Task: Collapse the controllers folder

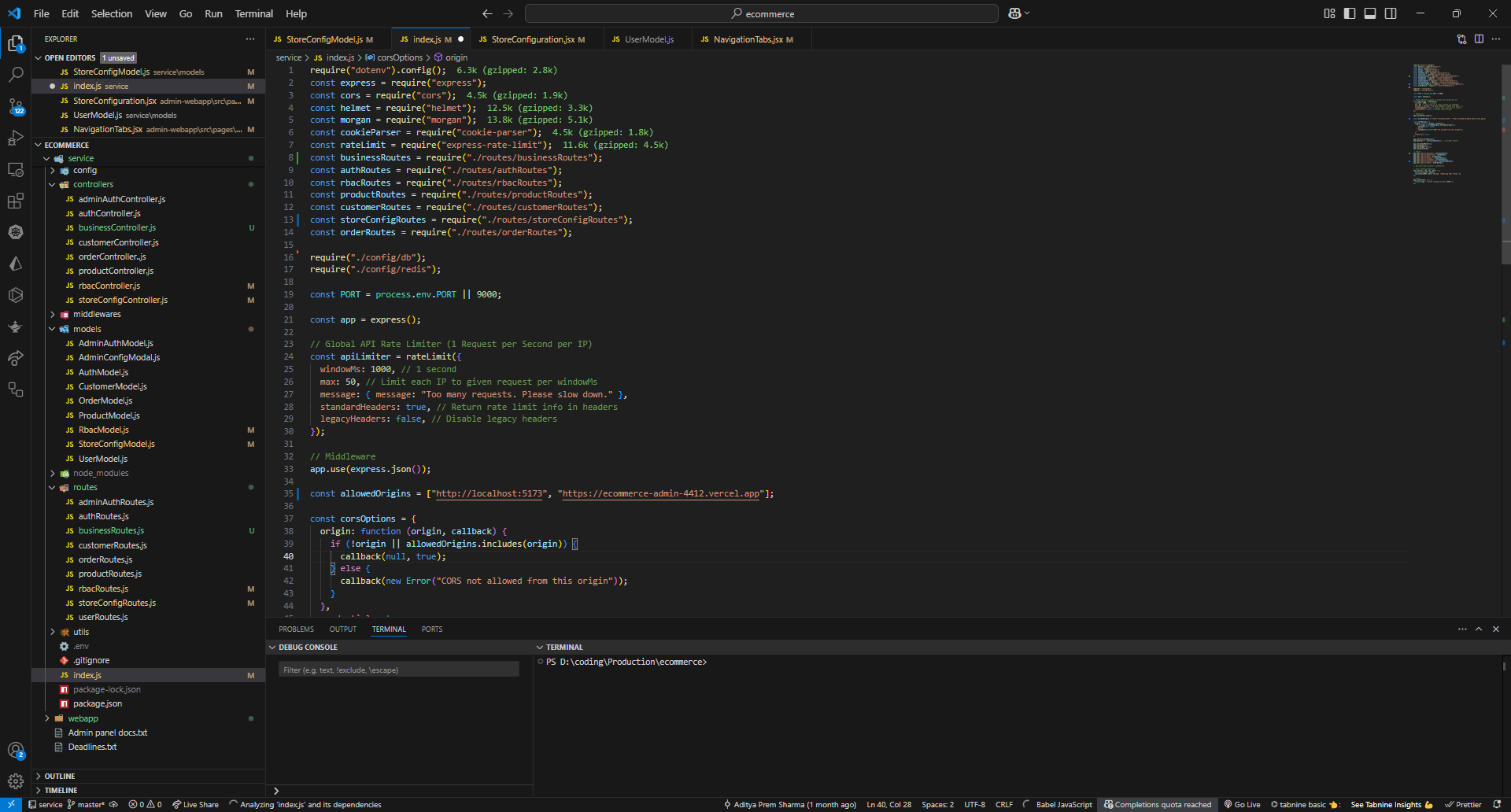Action: (93, 184)
